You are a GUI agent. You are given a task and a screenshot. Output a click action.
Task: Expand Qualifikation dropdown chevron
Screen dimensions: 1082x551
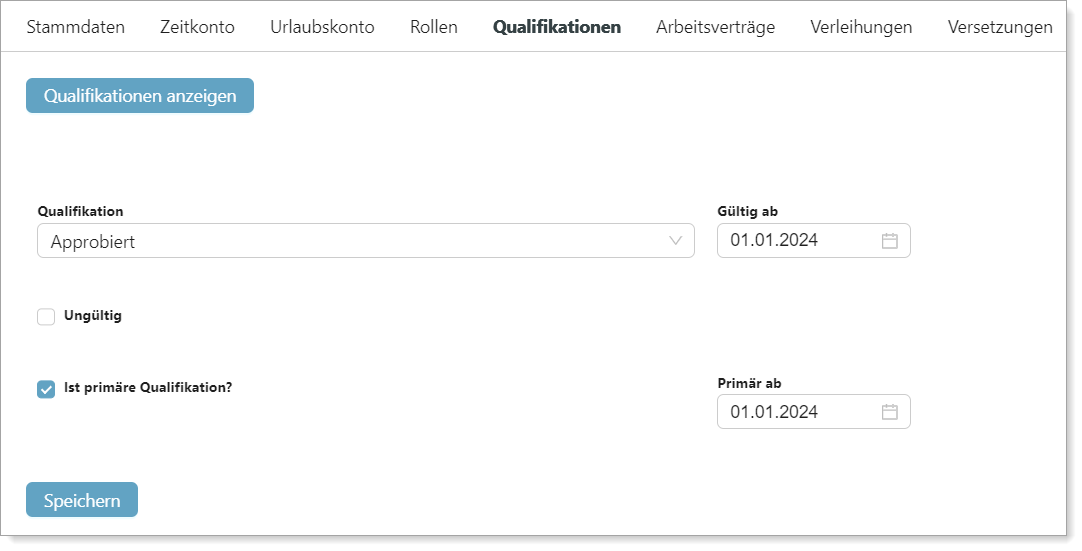pyautogui.click(x=676, y=241)
